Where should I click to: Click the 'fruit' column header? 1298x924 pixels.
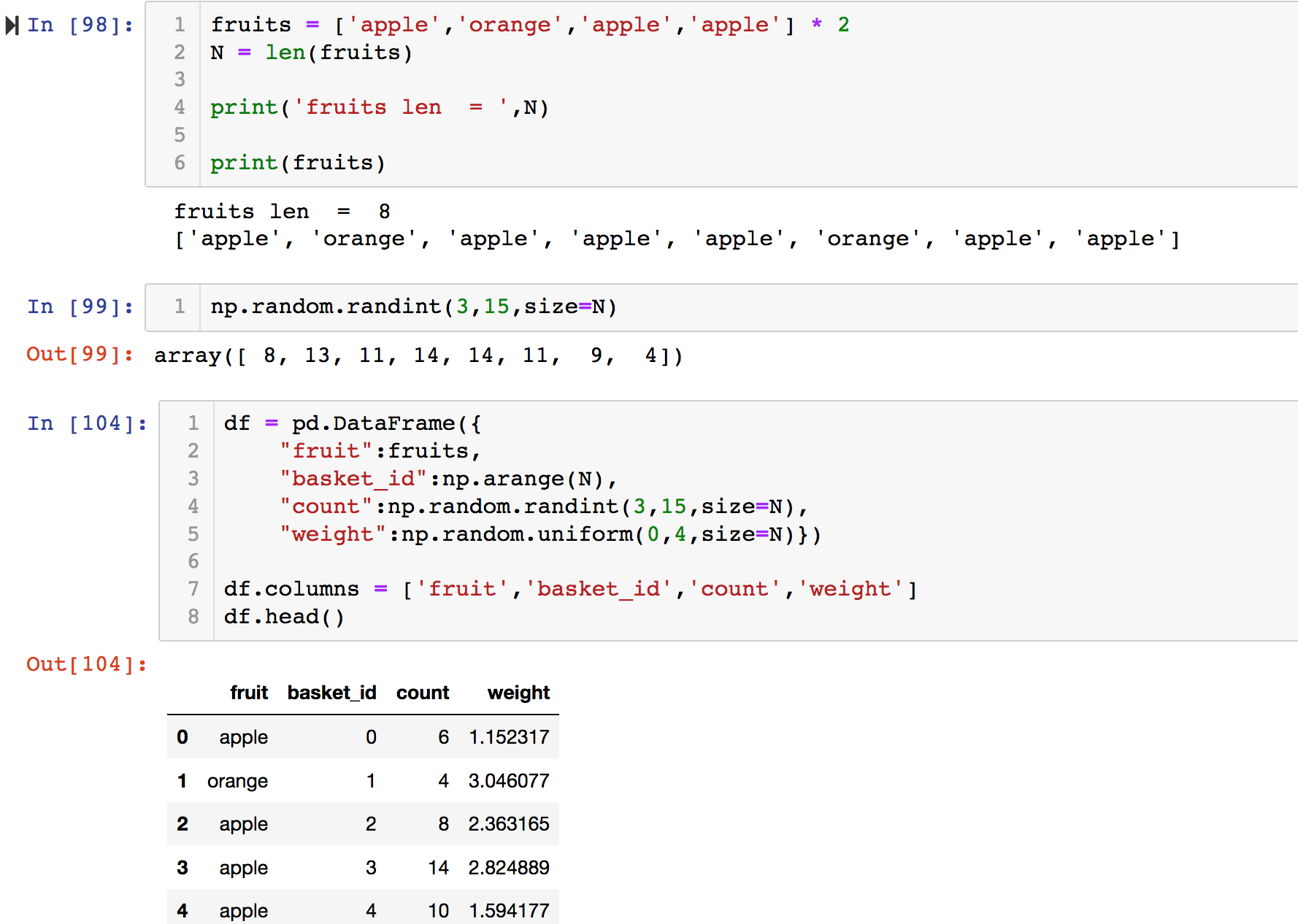(249, 693)
